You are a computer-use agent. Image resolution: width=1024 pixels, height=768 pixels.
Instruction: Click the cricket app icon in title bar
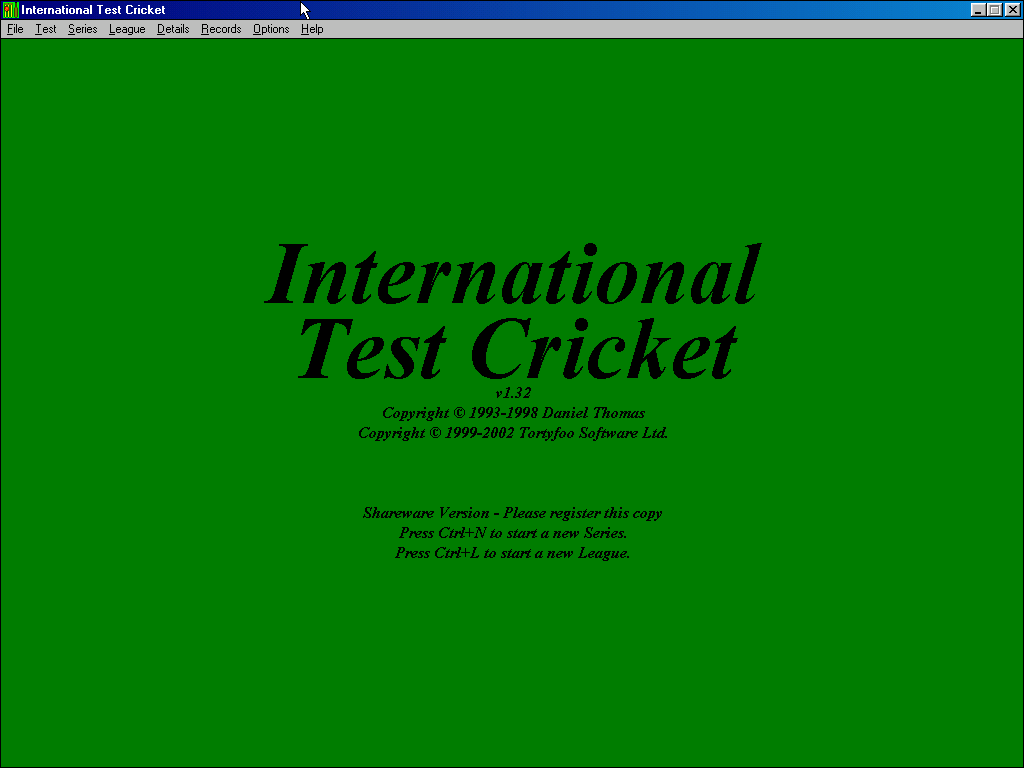(10, 10)
